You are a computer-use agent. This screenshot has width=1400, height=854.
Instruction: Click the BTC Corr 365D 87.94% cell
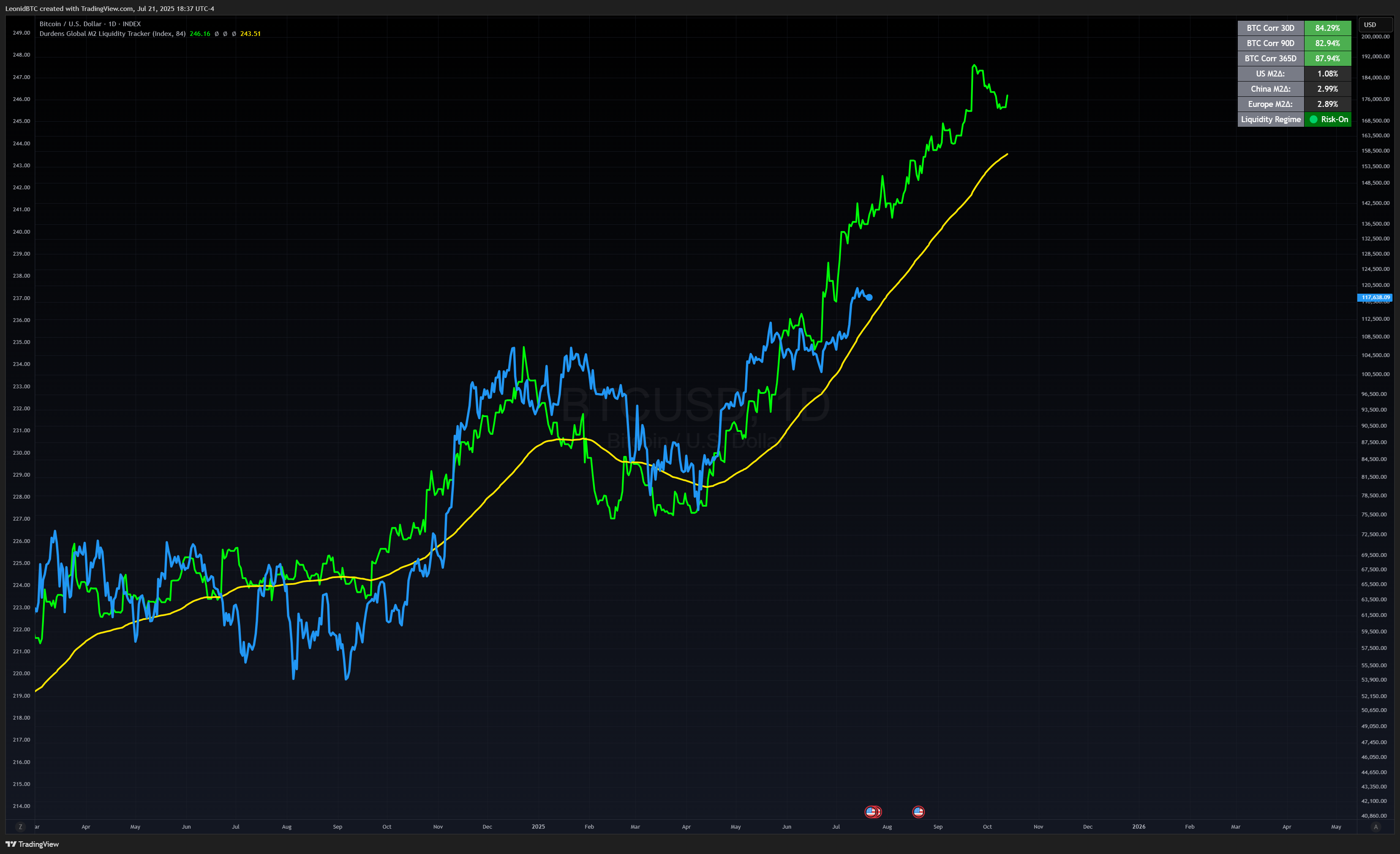pyautogui.click(x=1327, y=58)
